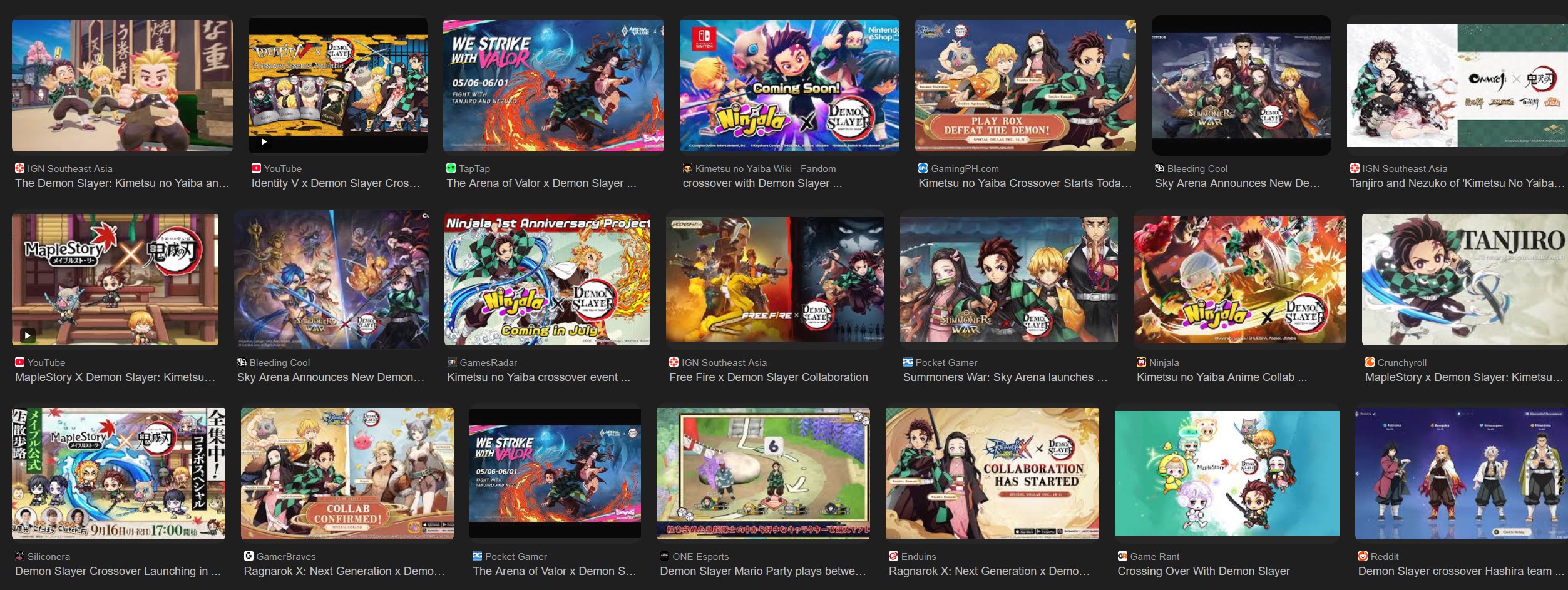
Task: Click the Pocket Gamer icon beside Summoners War result
Action: (x=908, y=362)
